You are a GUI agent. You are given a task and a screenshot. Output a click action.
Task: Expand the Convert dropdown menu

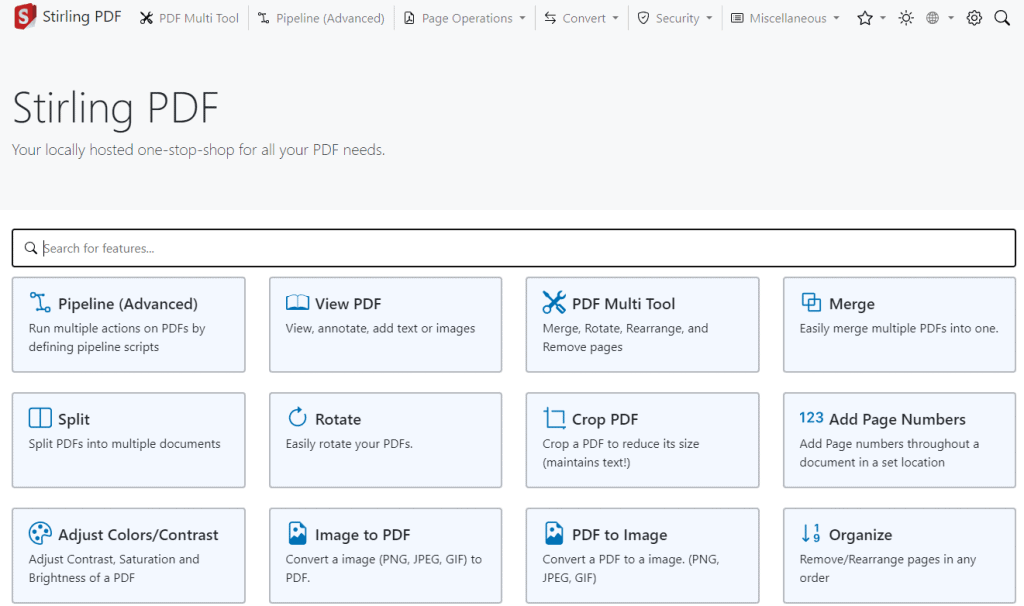(581, 18)
